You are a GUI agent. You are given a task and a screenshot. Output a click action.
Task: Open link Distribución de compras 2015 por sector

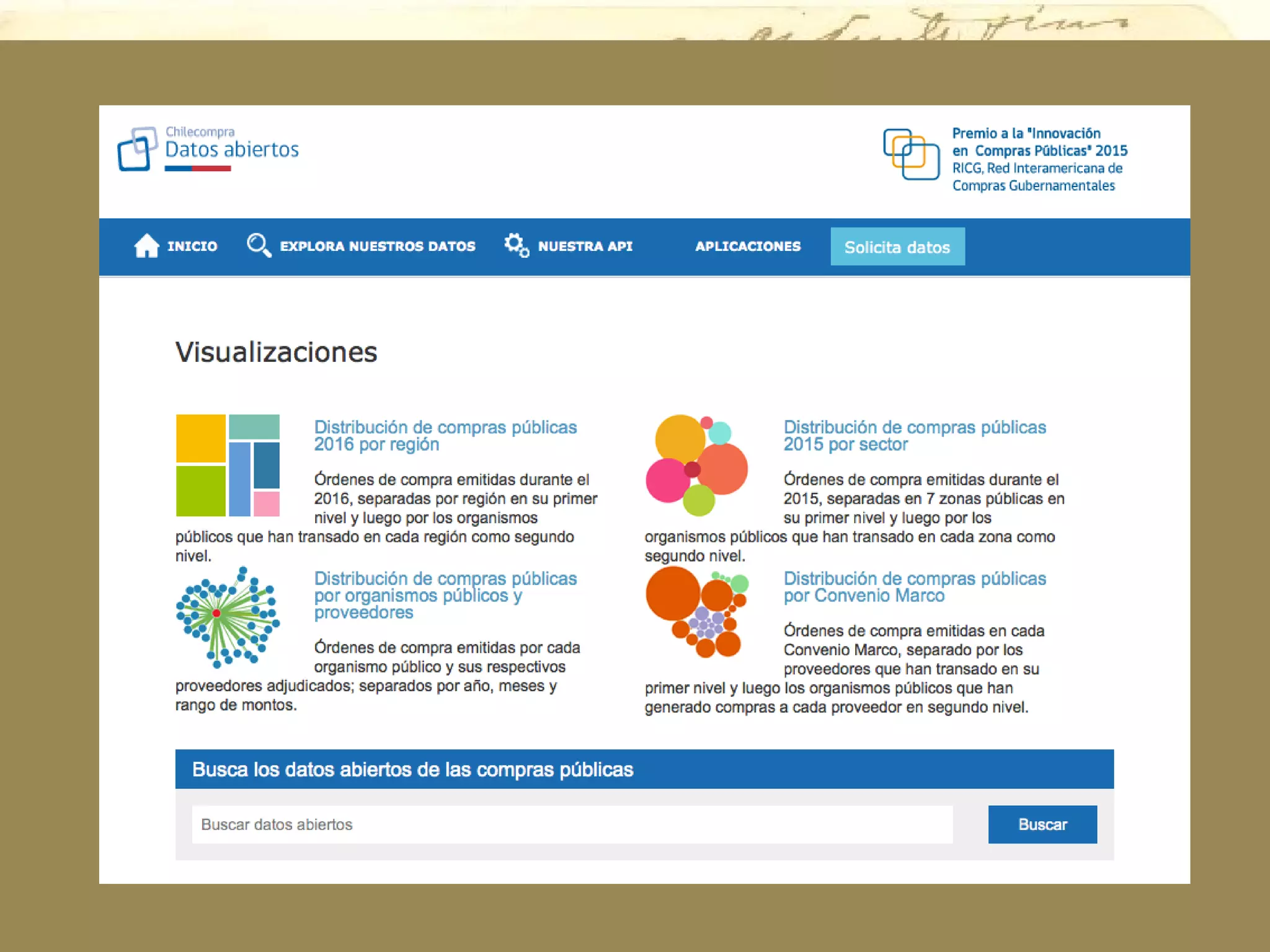pos(914,436)
